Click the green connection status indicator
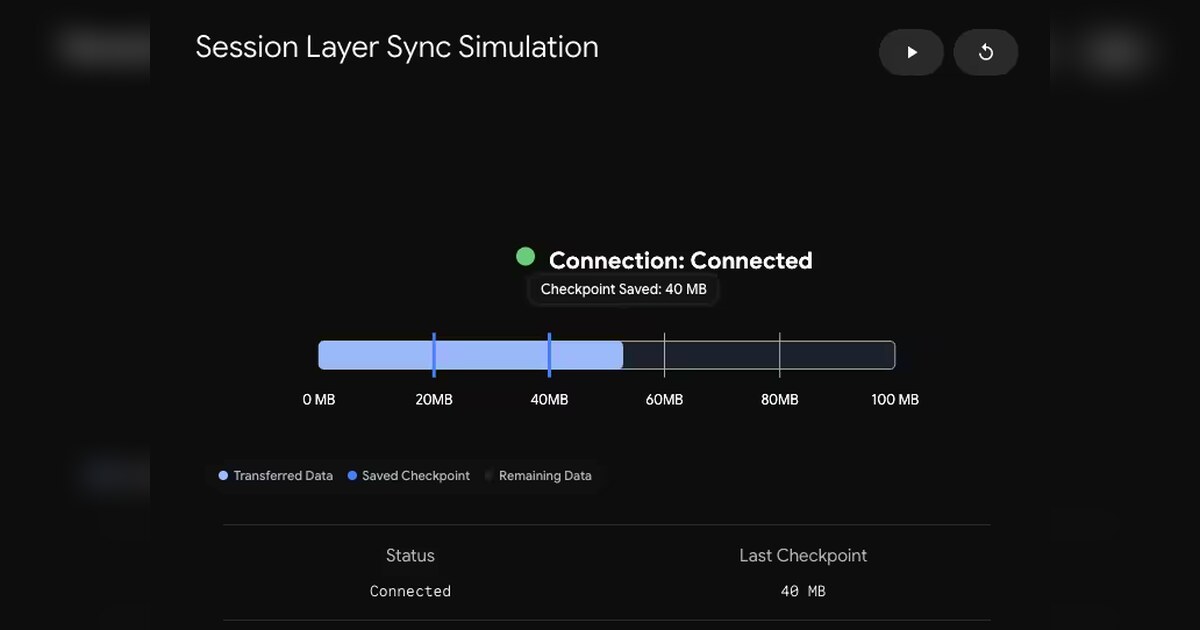 coord(525,257)
